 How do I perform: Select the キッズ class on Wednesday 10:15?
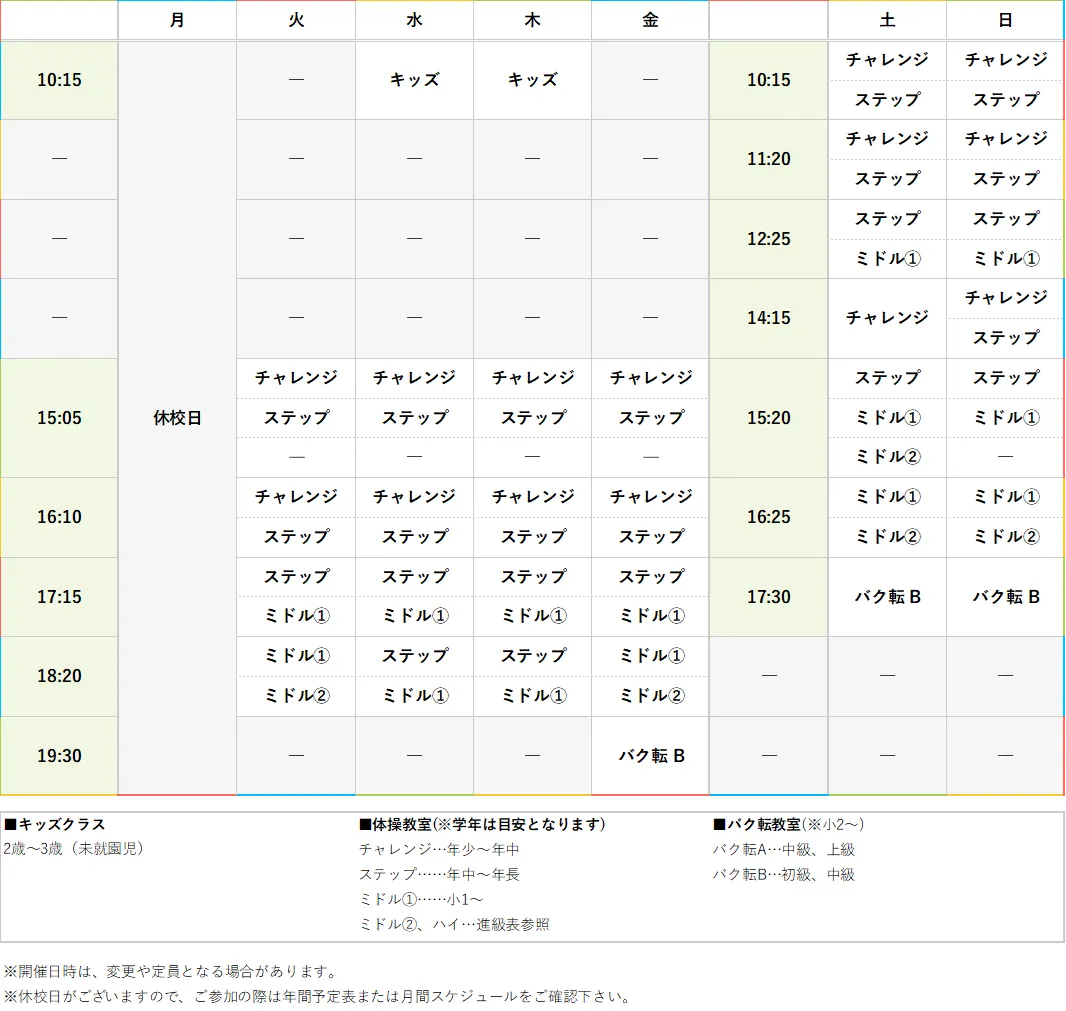pos(413,80)
